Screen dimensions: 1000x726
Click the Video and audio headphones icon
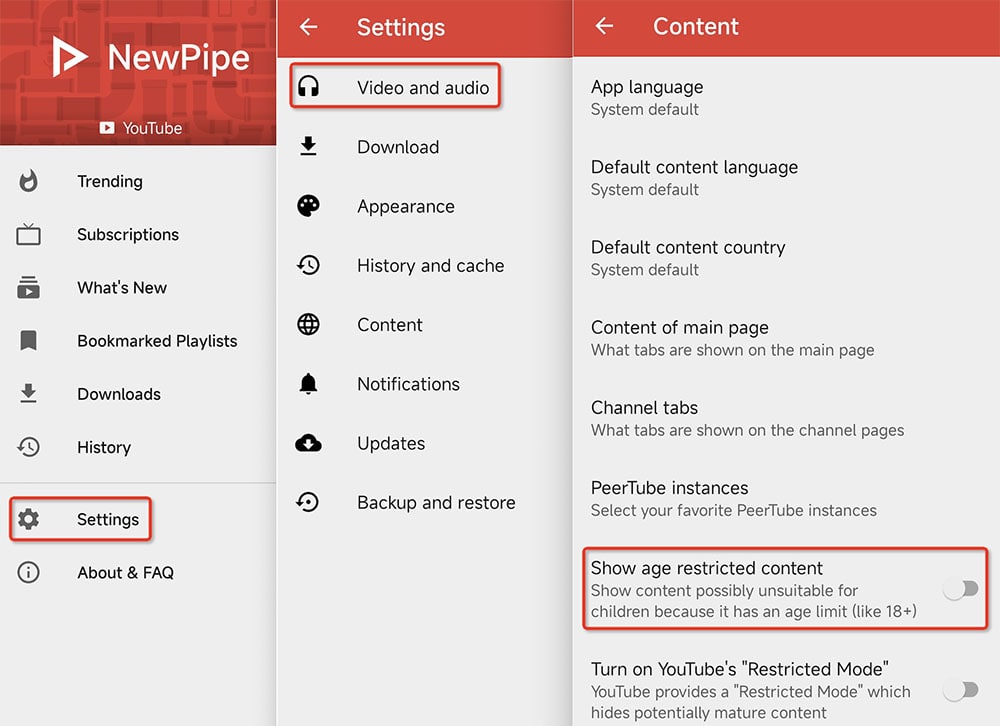click(309, 87)
